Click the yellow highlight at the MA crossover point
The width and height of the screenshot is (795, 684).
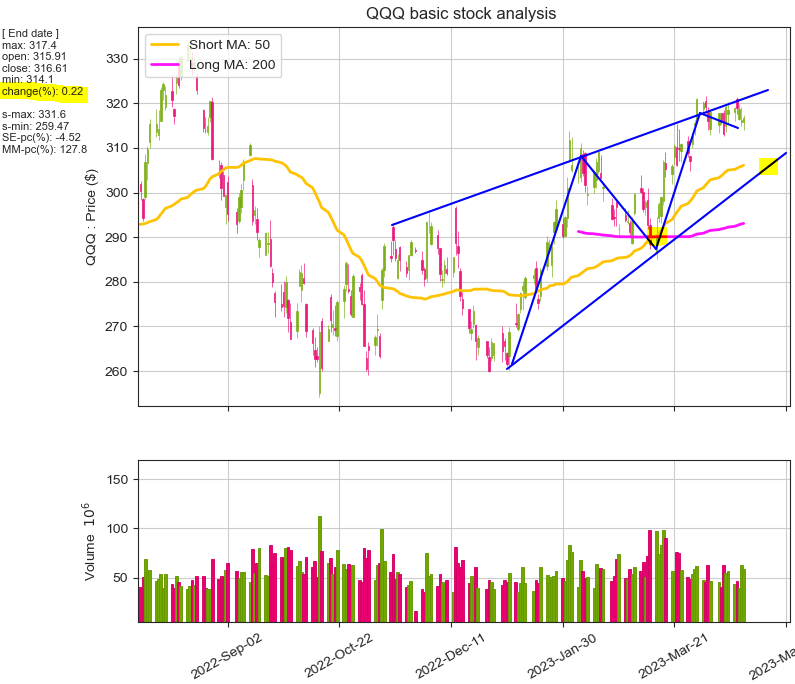657,237
